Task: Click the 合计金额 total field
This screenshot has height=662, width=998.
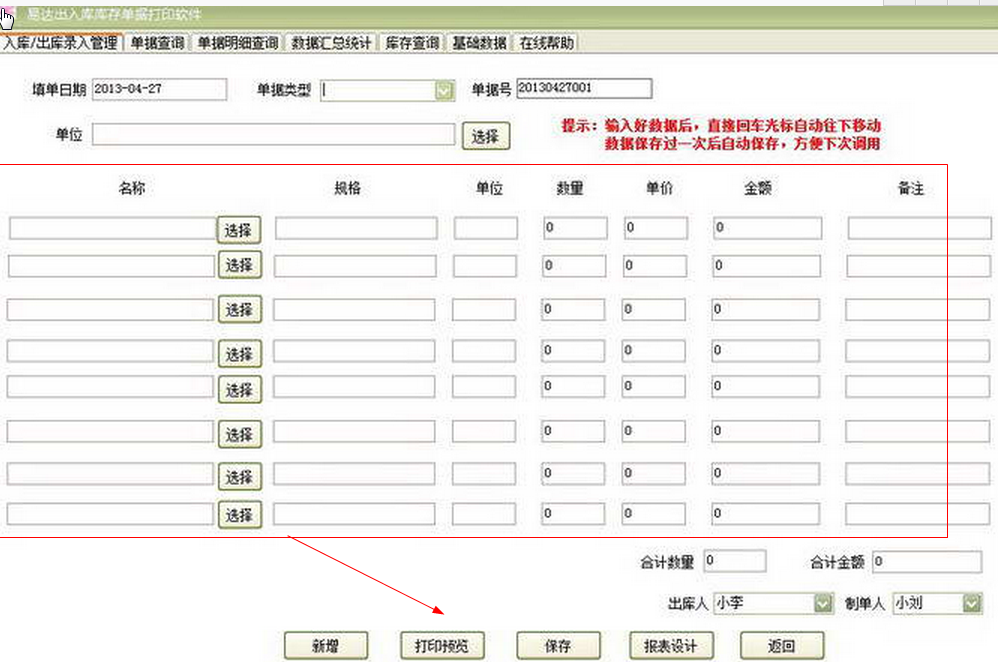Action: [927, 561]
